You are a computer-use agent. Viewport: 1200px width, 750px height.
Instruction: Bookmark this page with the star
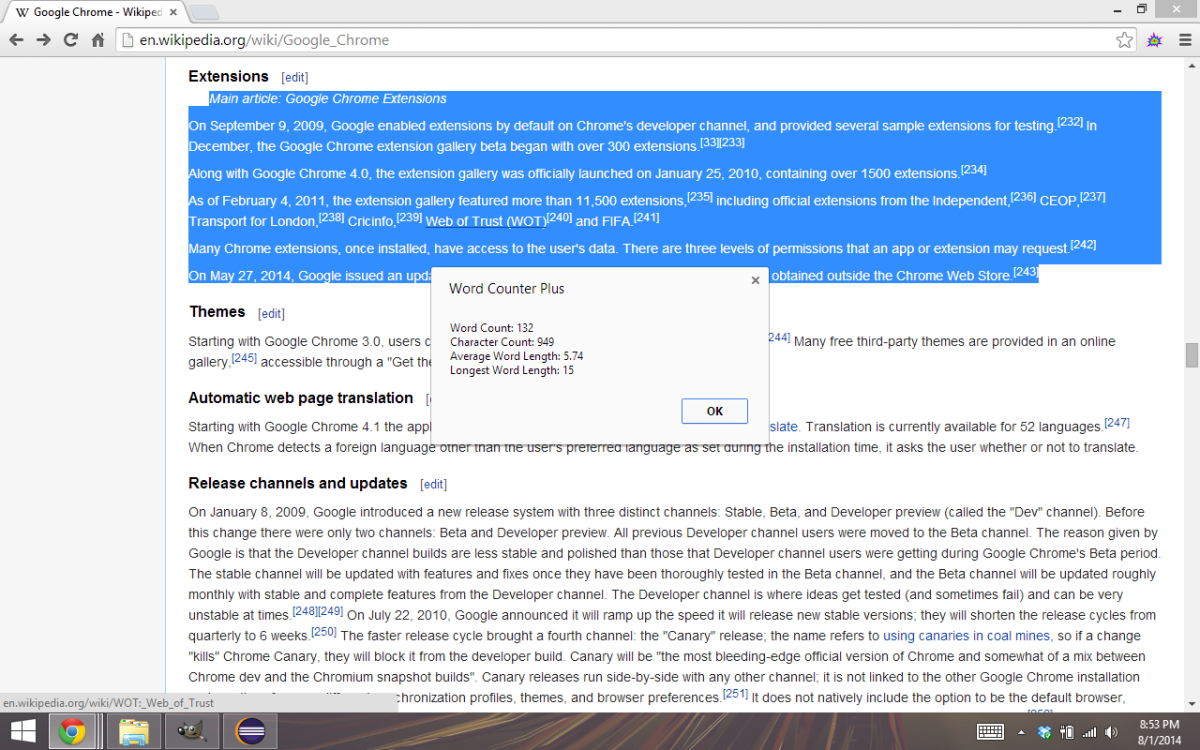tap(1124, 40)
